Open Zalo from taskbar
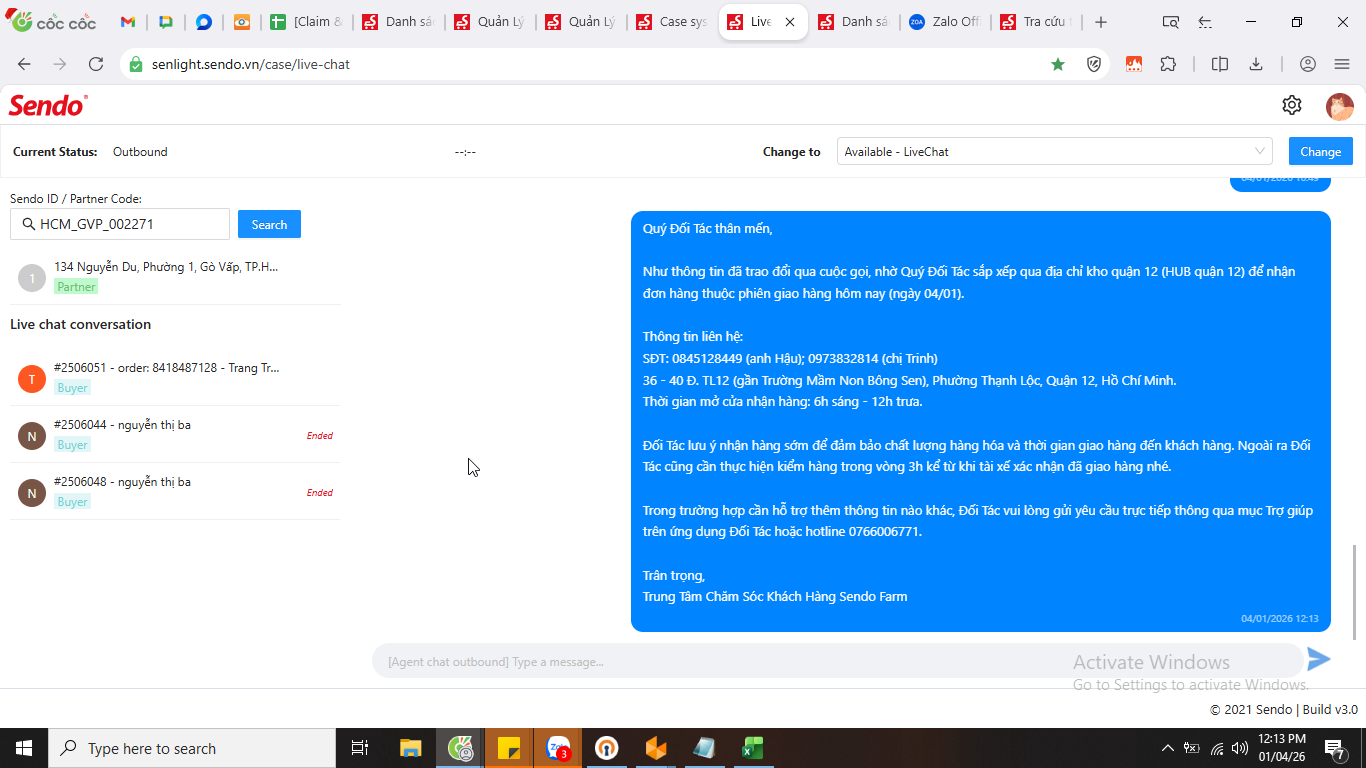 point(558,748)
